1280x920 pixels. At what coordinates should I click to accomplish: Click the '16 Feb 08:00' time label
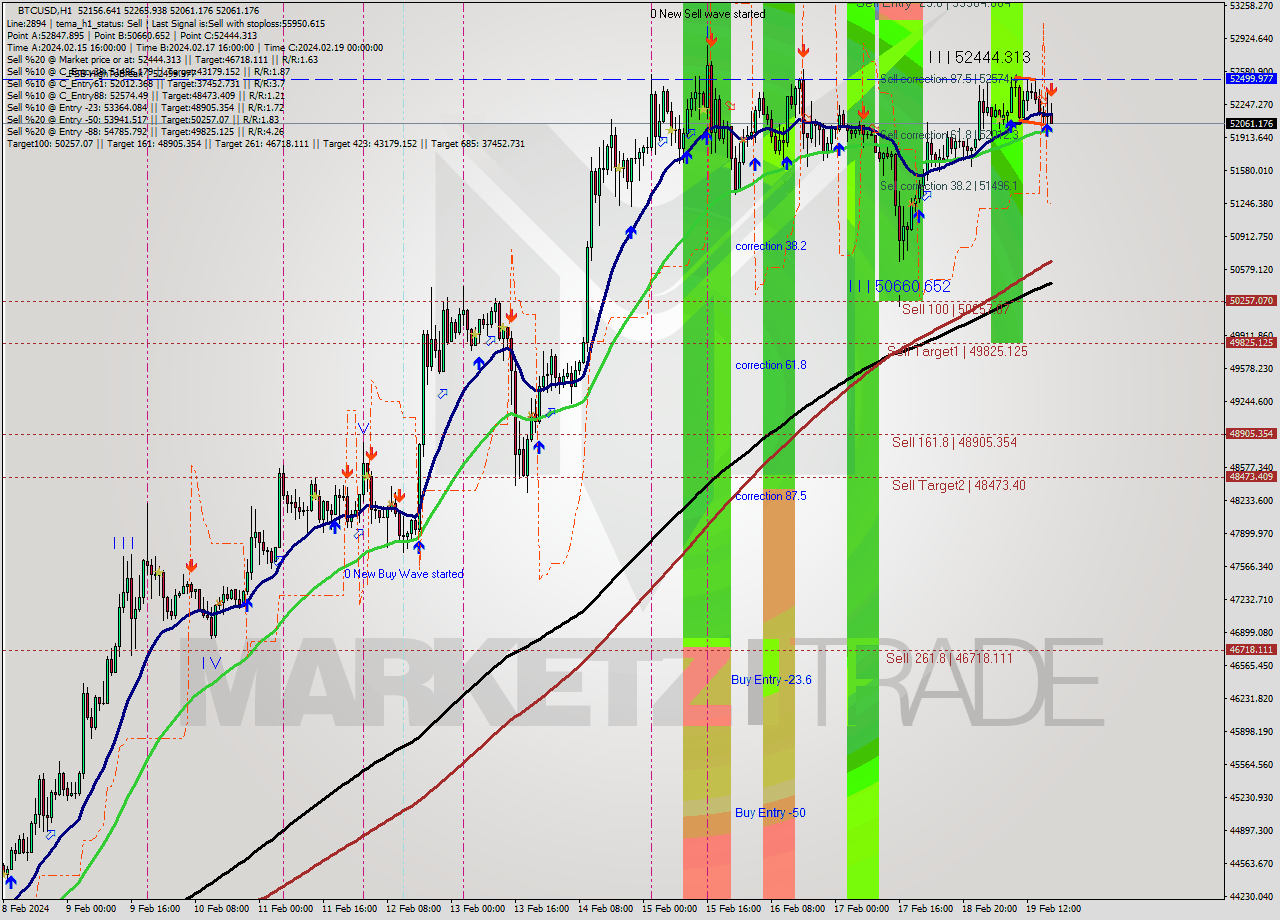pos(797,909)
